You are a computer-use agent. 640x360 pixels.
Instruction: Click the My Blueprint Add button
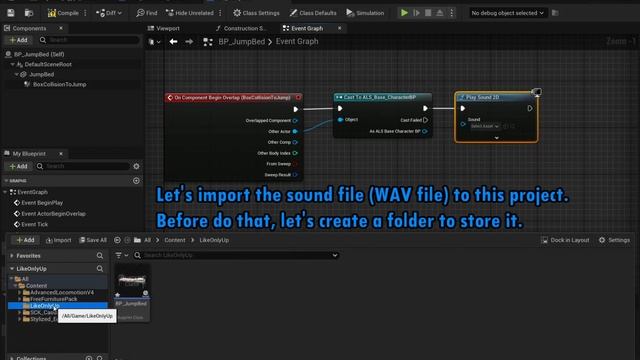coord(18,166)
